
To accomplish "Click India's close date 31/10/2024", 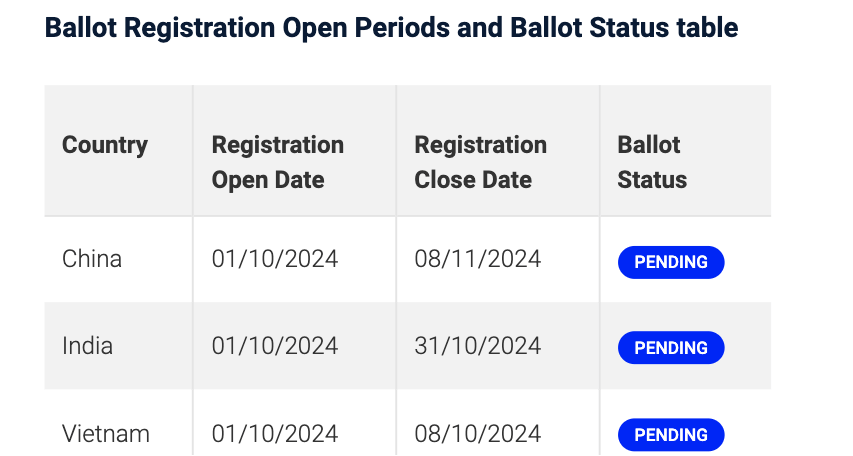I will pos(478,346).
